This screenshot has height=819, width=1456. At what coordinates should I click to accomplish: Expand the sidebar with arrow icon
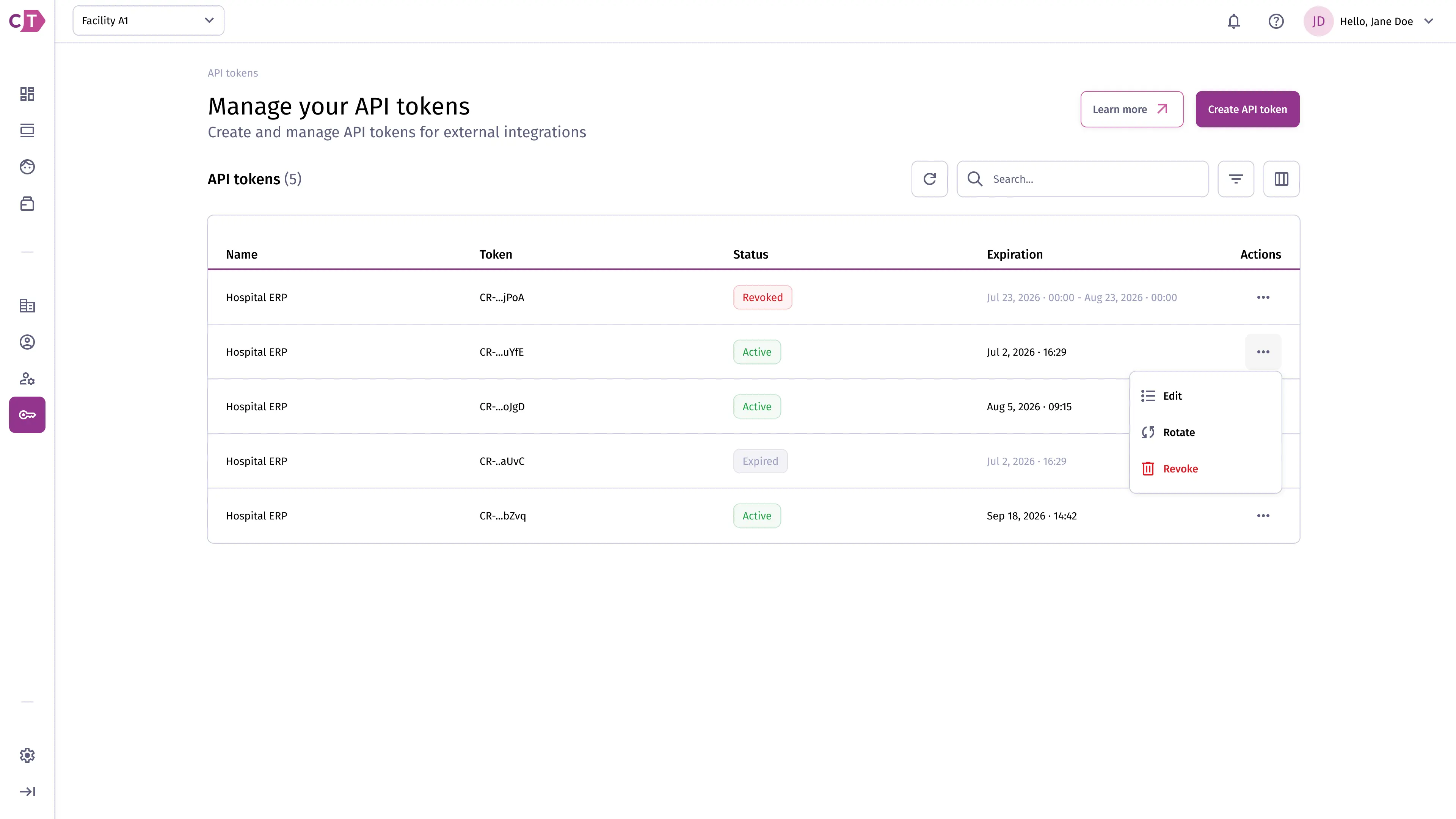tap(27, 791)
